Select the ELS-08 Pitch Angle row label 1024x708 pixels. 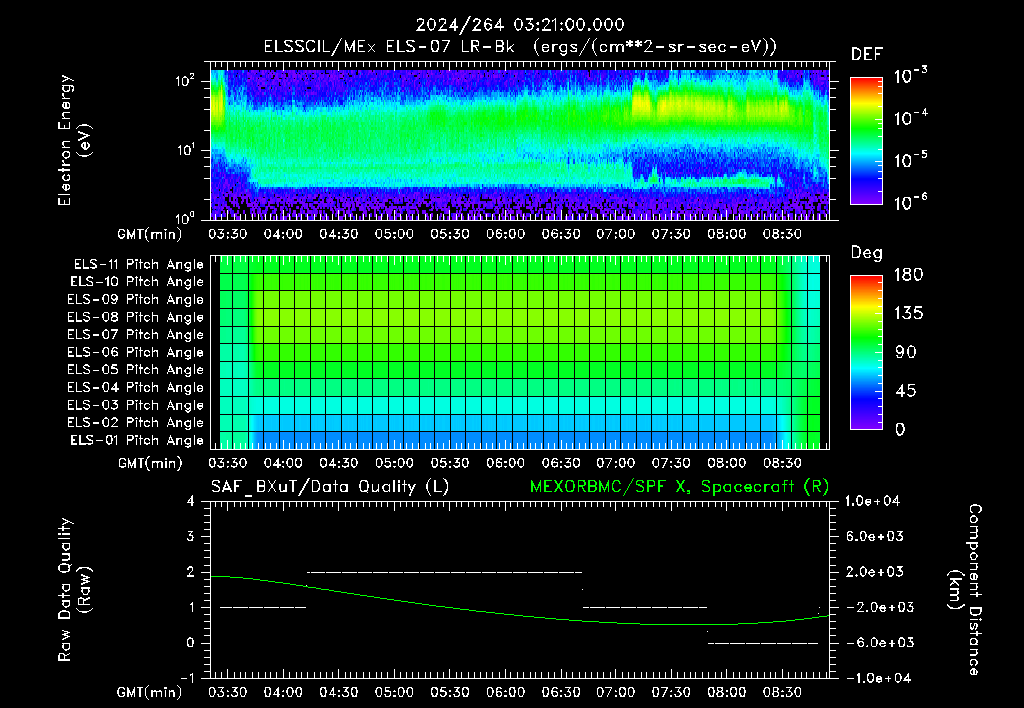click(135, 317)
